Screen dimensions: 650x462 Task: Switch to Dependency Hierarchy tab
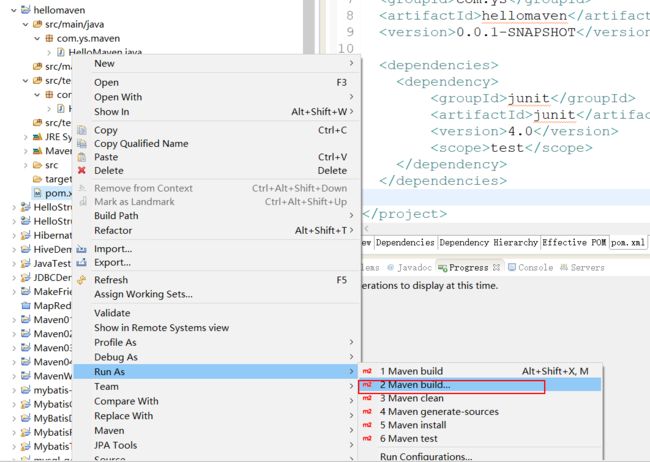pyautogui.click(x=488, y=243)
